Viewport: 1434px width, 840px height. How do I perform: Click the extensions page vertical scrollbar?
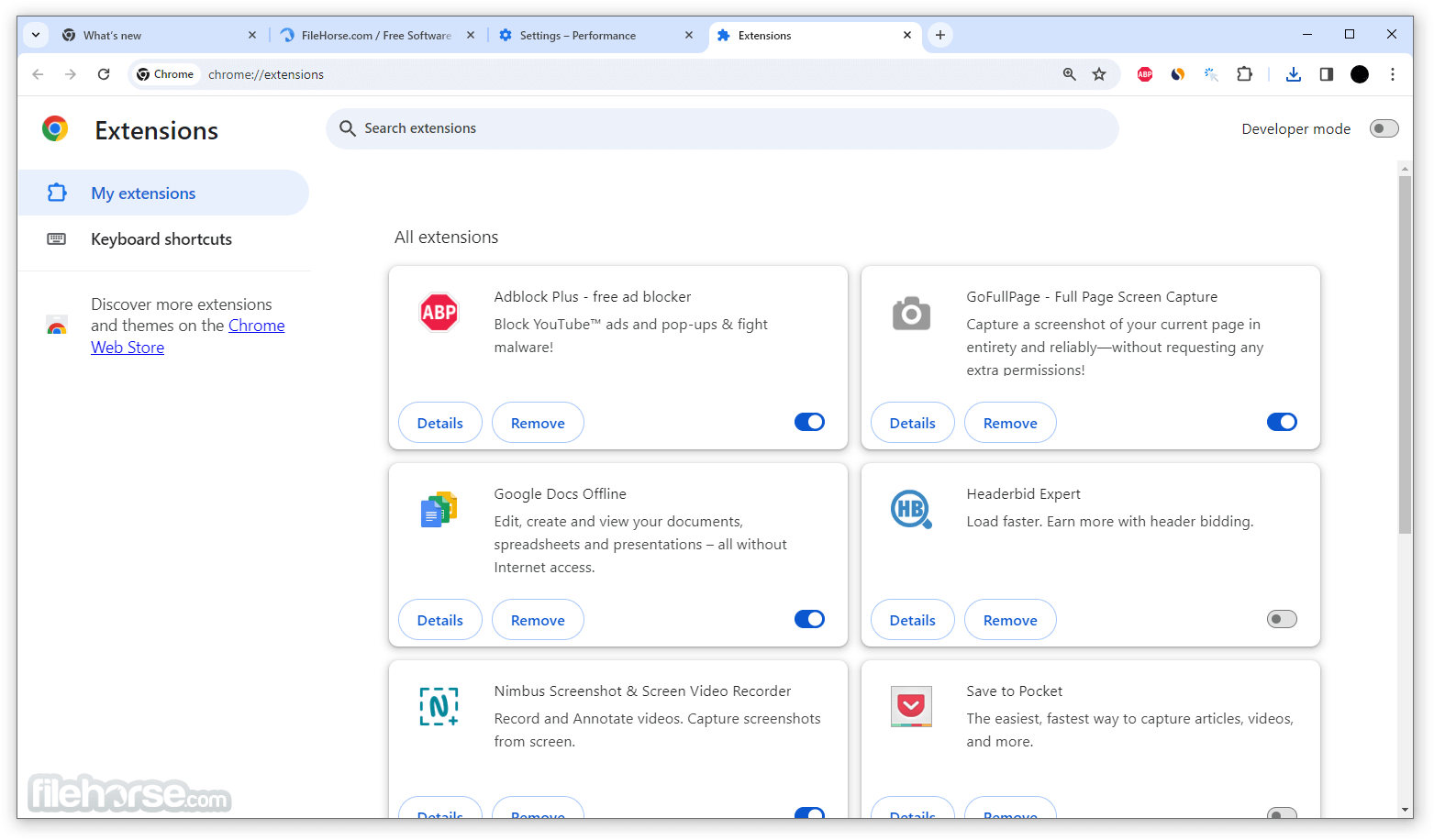click(x=1405, y=354)
